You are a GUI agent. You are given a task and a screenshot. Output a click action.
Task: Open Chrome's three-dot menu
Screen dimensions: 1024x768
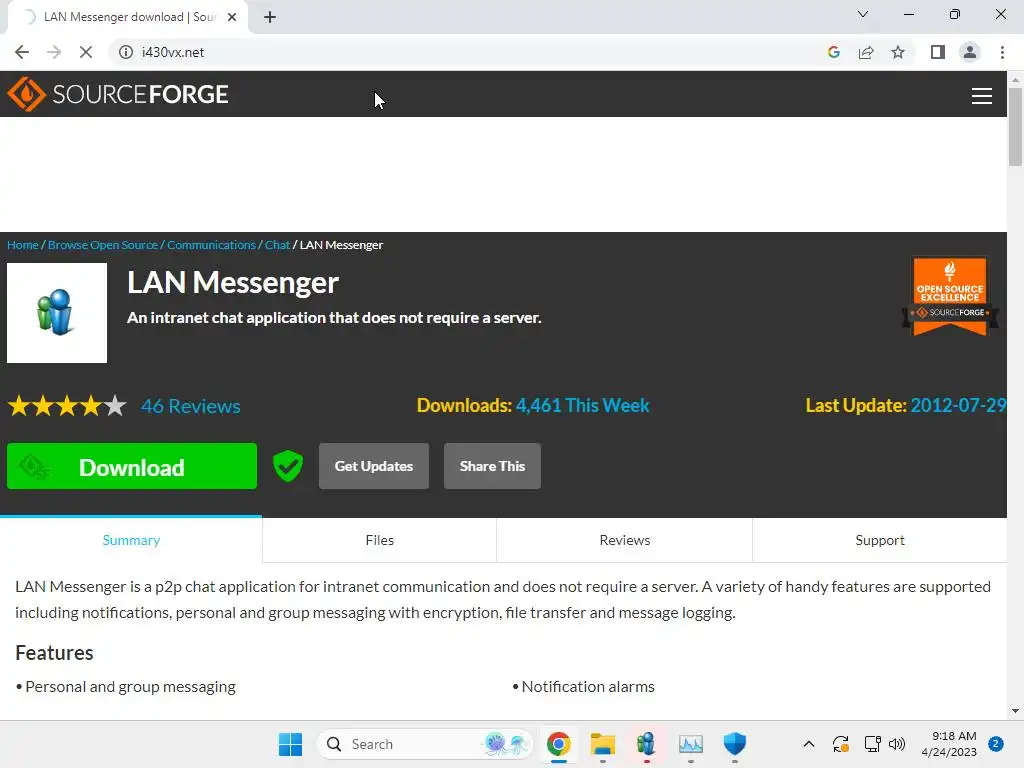click(x=1002, y=52)
